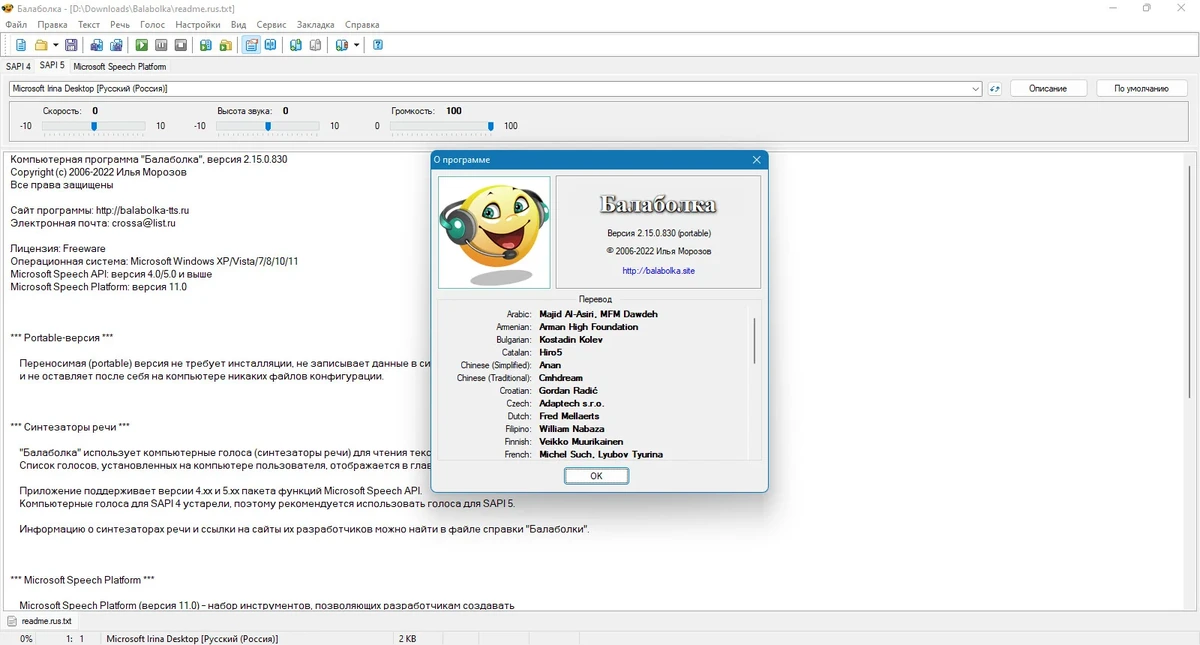The width and height of the screenshot is (1200, 645).
Task: Click the New document toolbar icon
Action: (21, 45)
